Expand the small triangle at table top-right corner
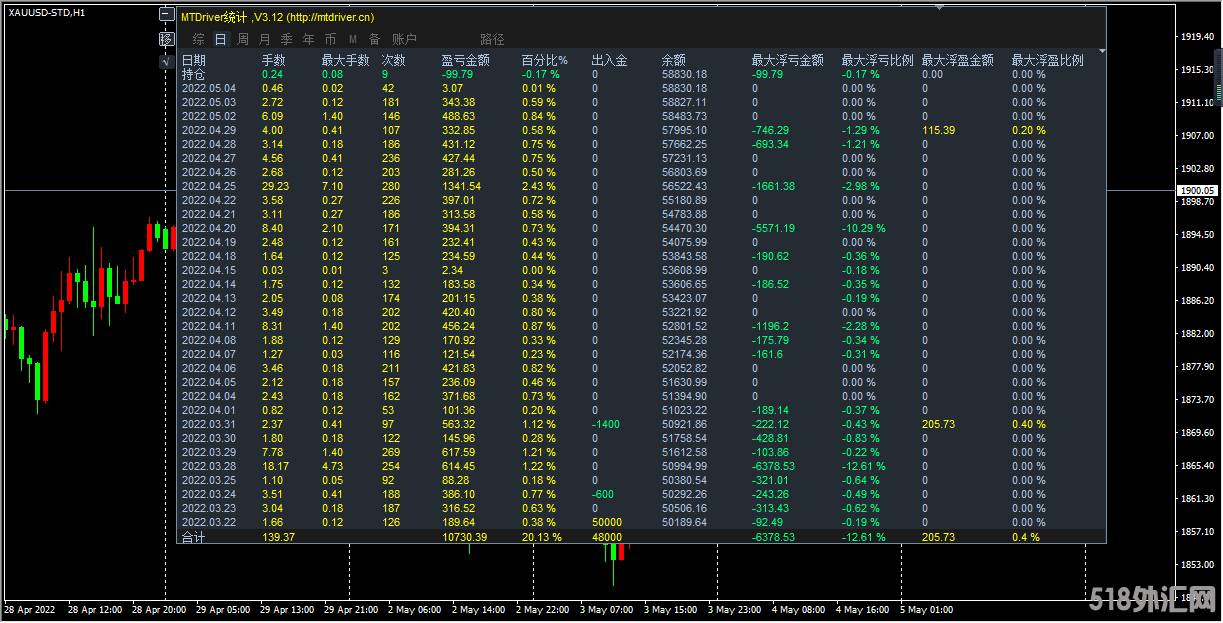 click(x=1102, y=51)
